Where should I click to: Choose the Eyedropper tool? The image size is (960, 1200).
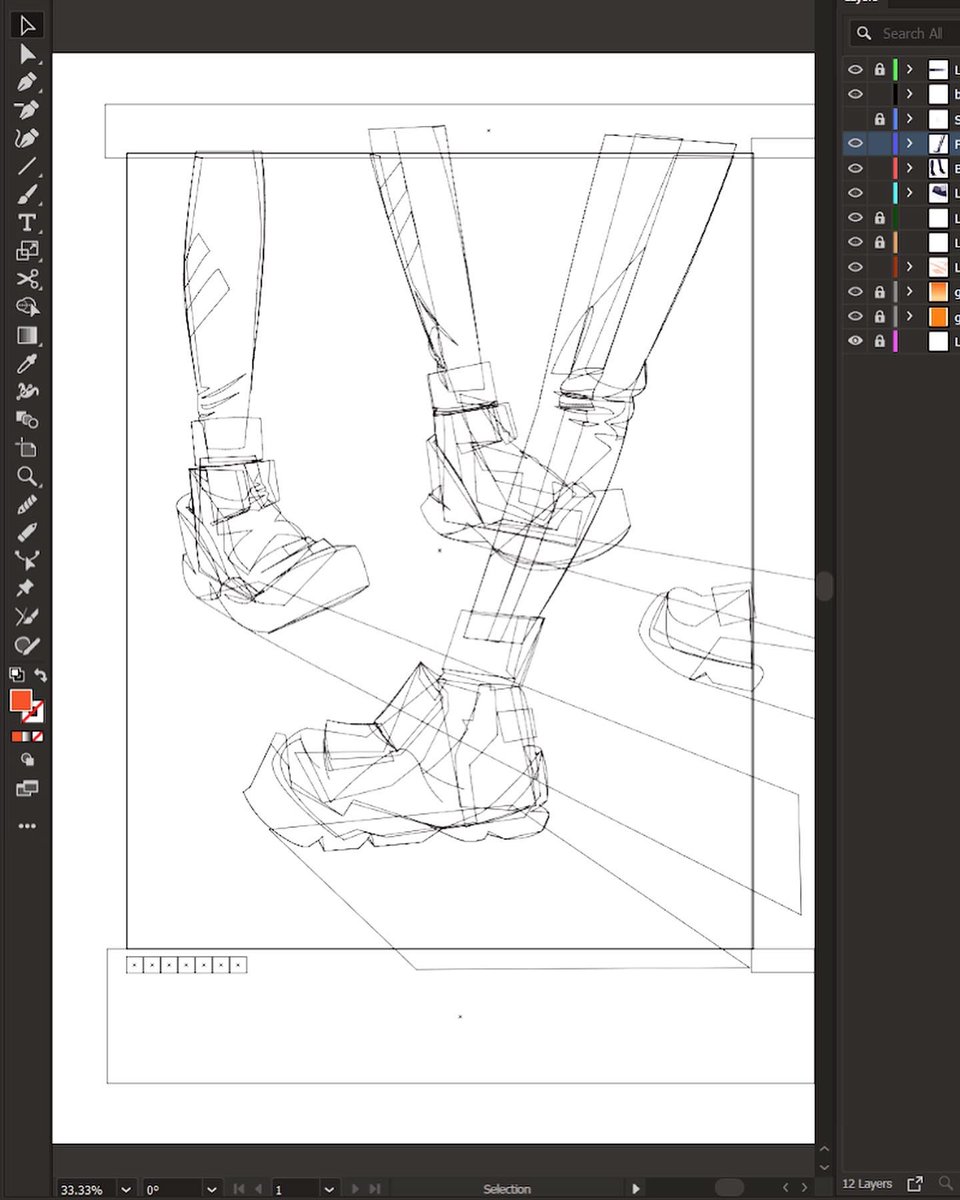(x=27, y=363)
